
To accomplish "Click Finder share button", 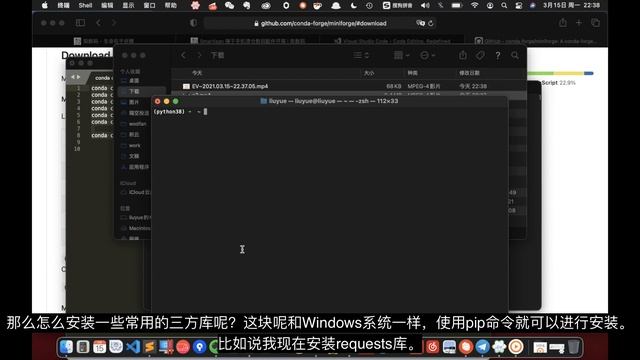I will pyautogui.click(x=462, y=55).
